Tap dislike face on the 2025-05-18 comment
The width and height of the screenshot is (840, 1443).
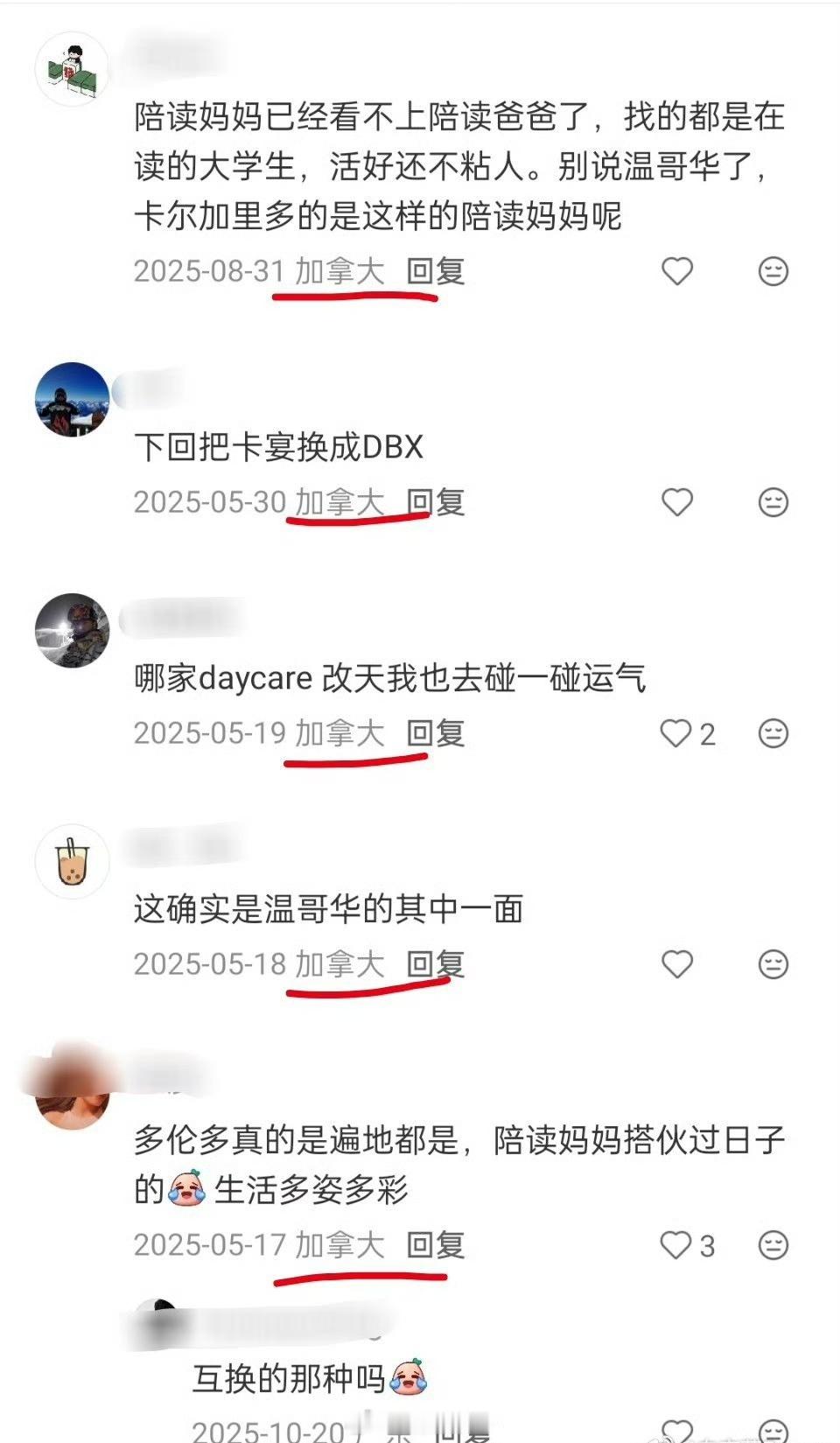[773, 964]
